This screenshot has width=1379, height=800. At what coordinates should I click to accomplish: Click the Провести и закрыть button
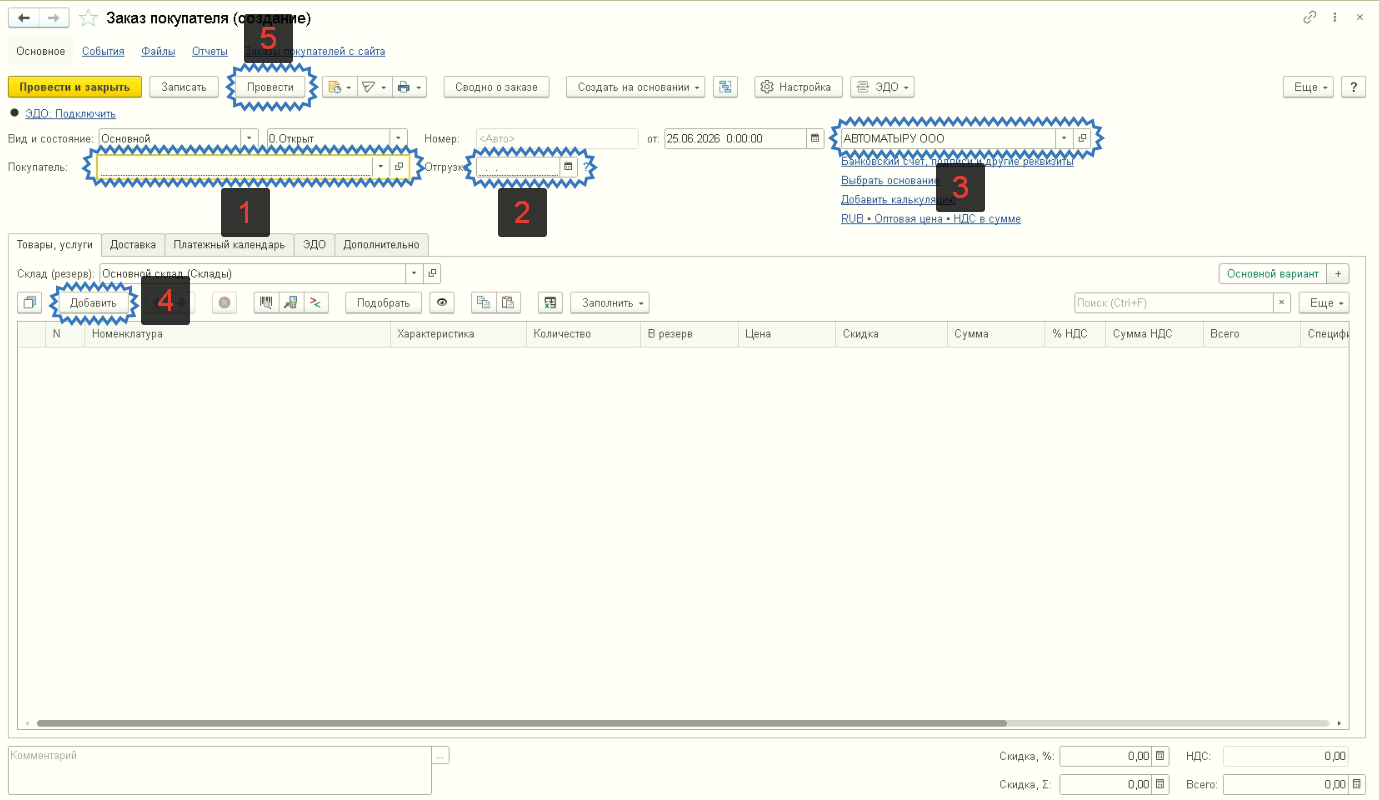coord(75,87)
